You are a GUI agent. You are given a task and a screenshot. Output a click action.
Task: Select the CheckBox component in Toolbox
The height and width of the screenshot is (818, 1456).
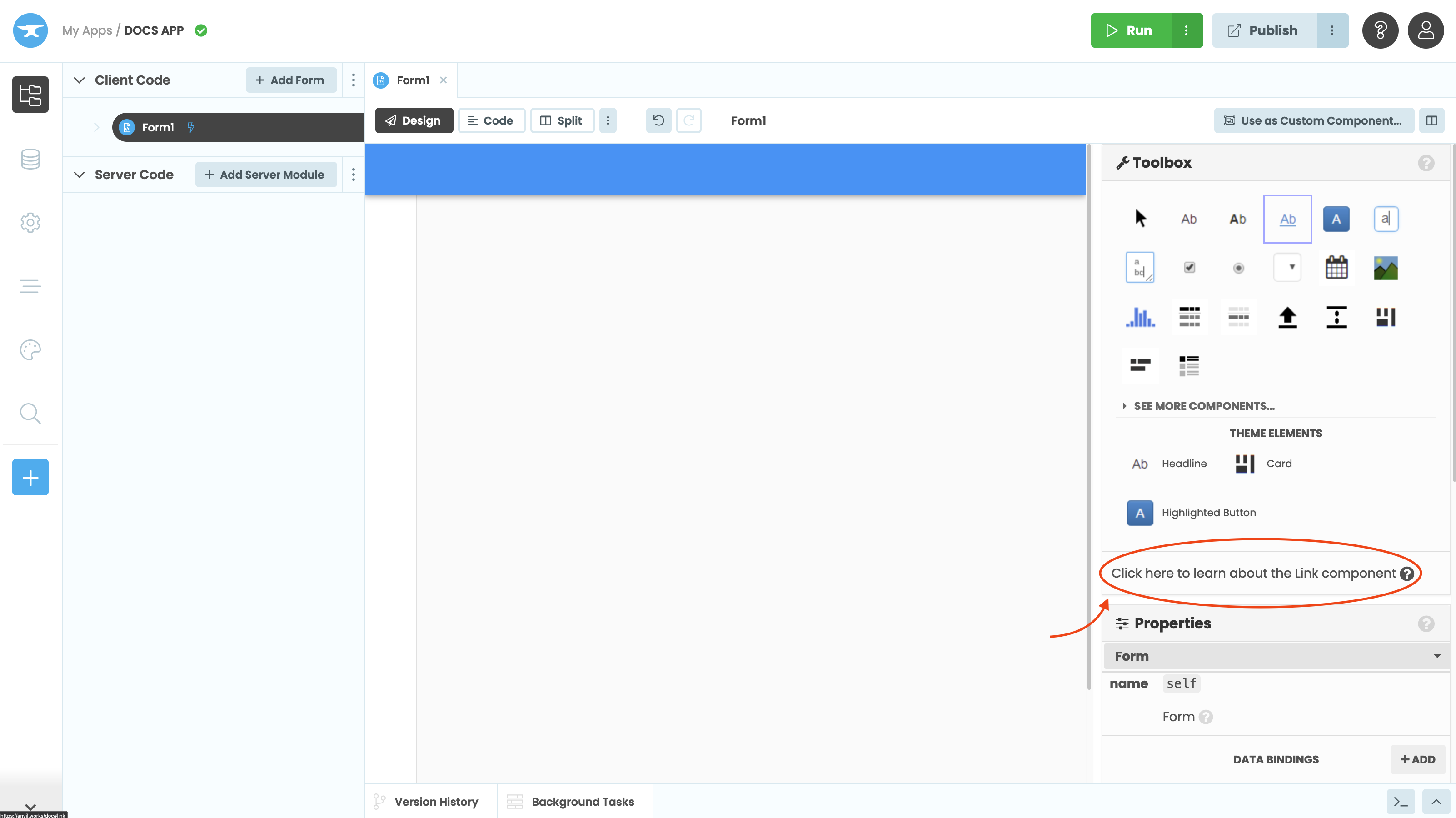tap(1189, 267)
